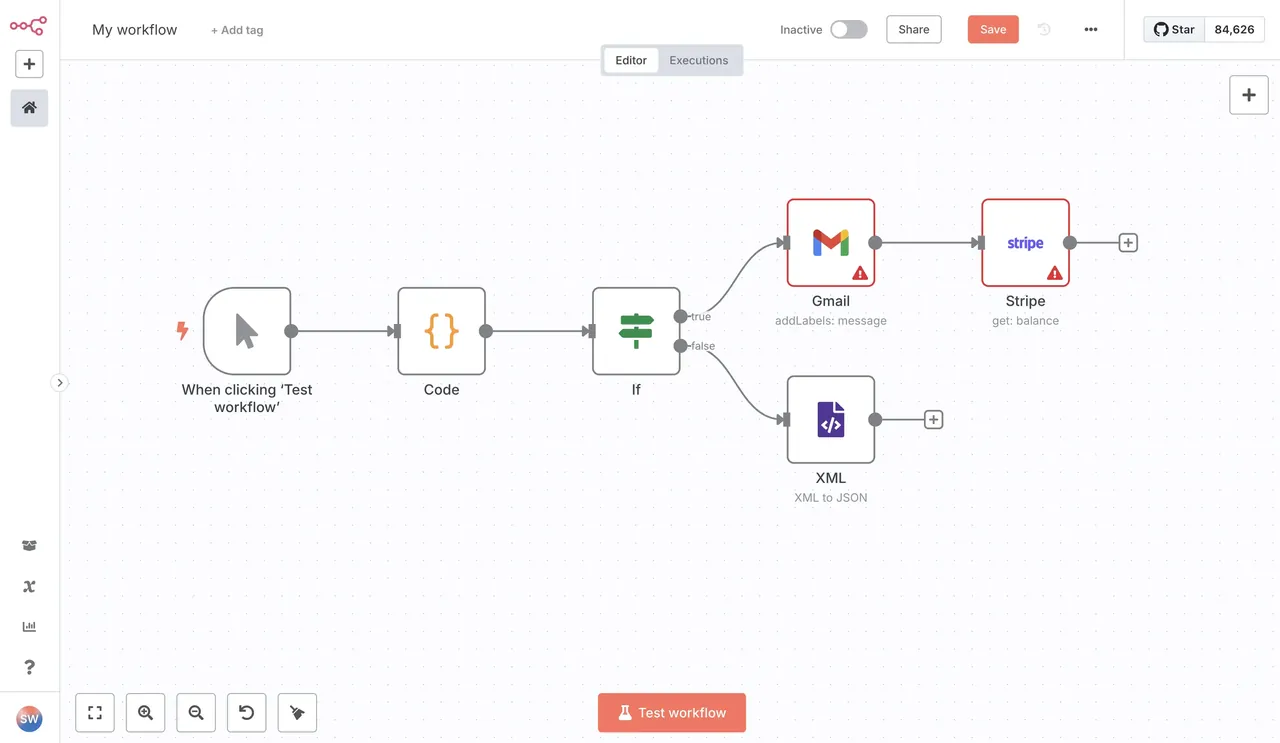
Task: Open the n8n logo home link
Action: [x=28, y=26]
